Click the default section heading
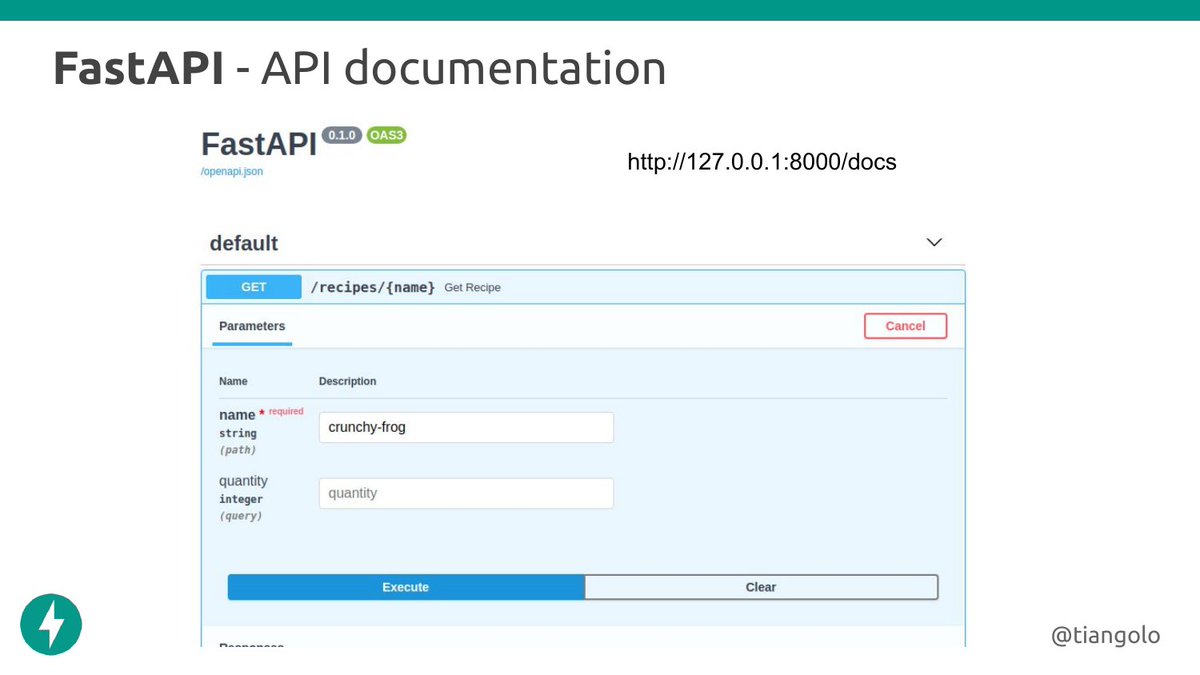 coord(244,243)
